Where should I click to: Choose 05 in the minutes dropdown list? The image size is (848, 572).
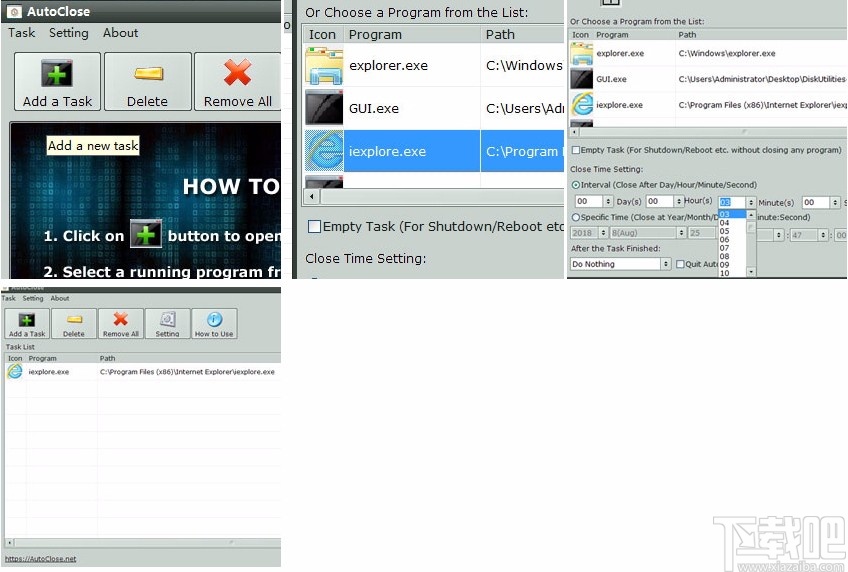click(732, 231)
